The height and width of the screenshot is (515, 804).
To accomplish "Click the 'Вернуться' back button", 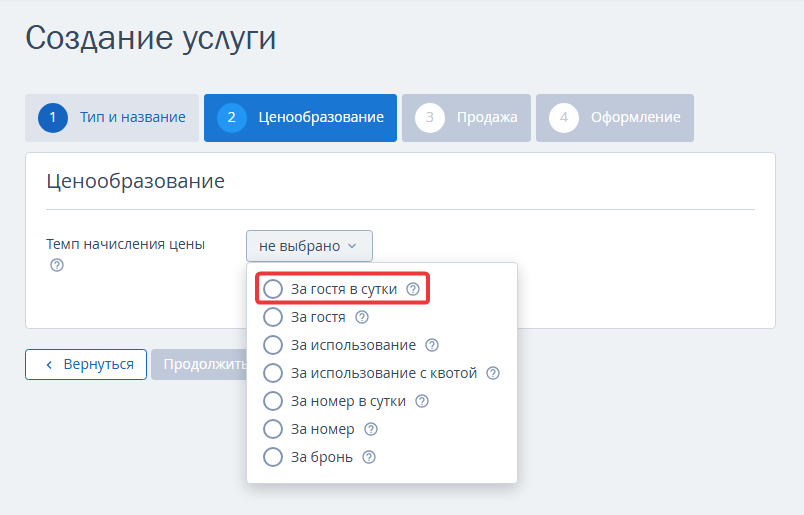I will pyautogui.click(x=86, y=365).
